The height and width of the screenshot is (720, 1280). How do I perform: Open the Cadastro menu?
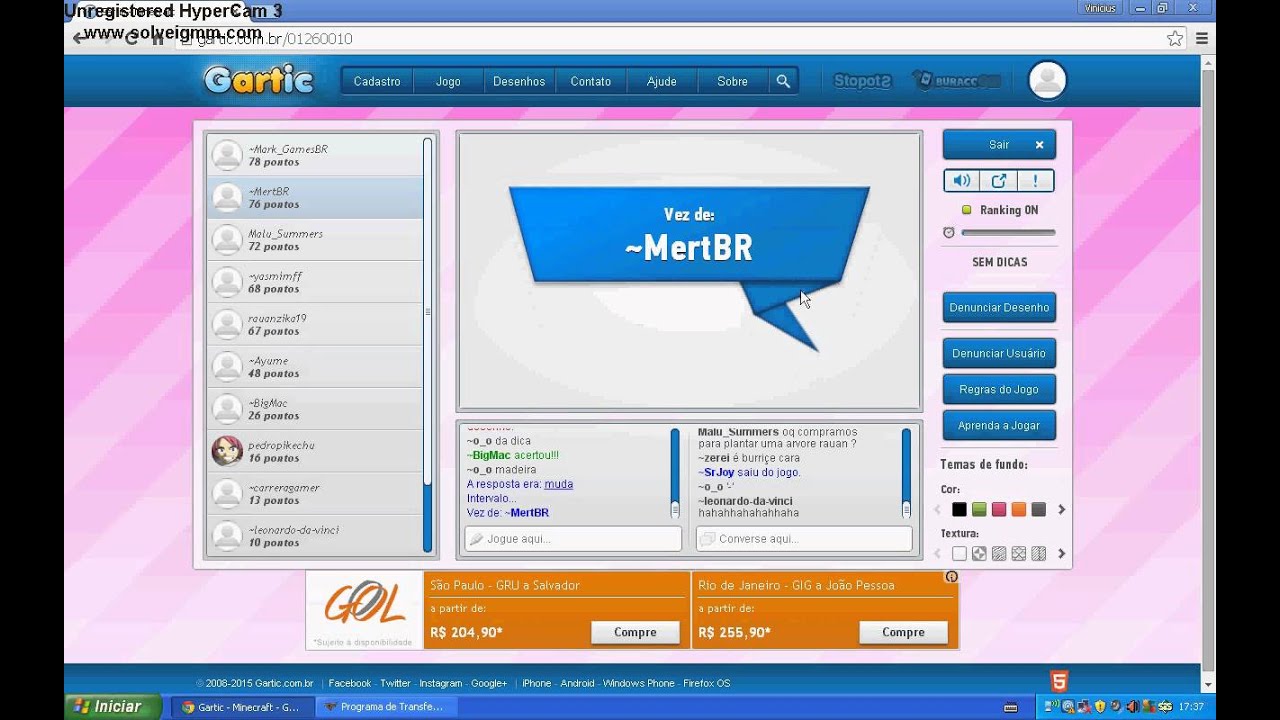(377, 82)
